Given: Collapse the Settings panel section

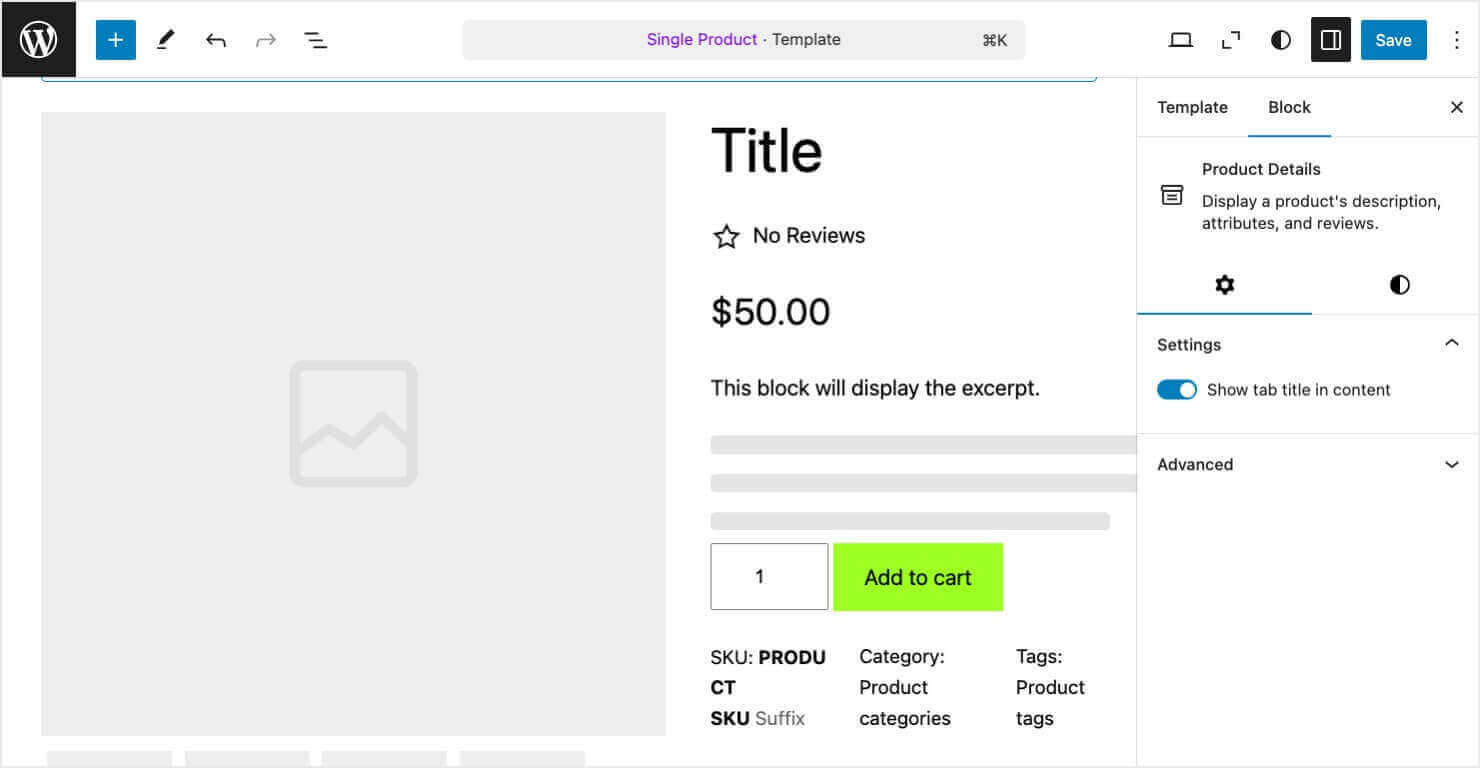Looking at the screenshot, I should point(1308,344).
